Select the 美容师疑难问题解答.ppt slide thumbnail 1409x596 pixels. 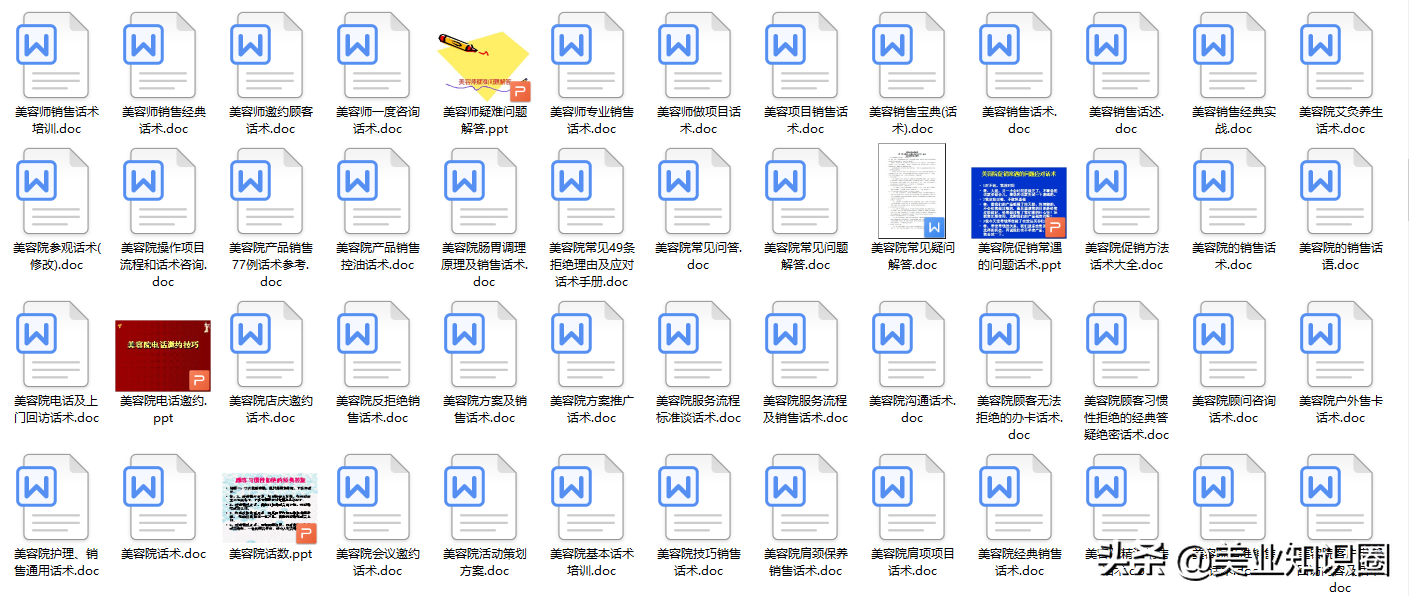point(484,64)
